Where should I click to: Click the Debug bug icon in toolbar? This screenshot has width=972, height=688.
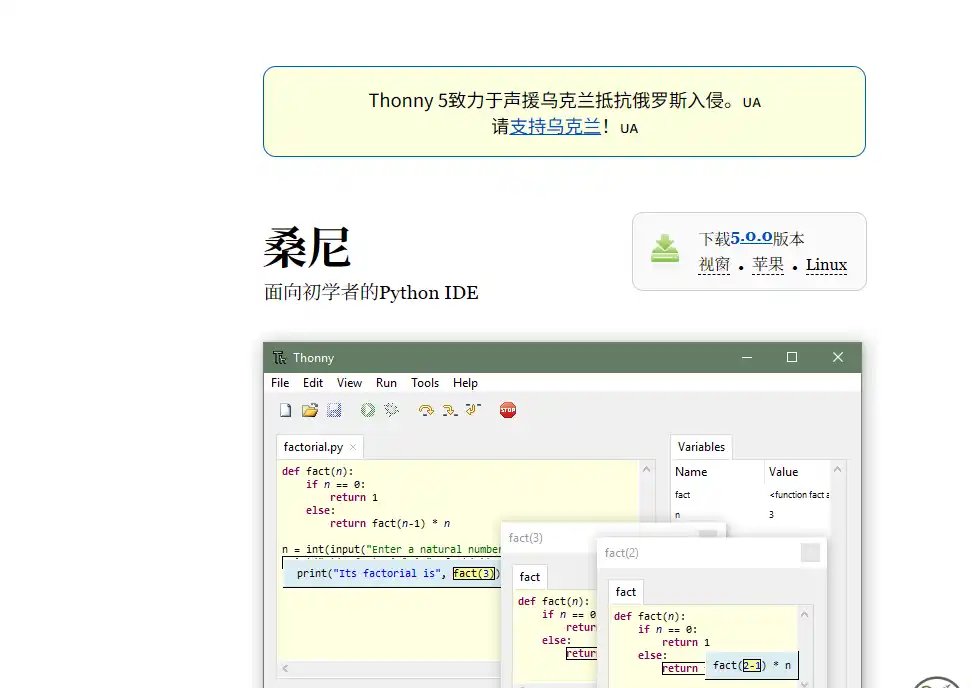coord(391,410)
